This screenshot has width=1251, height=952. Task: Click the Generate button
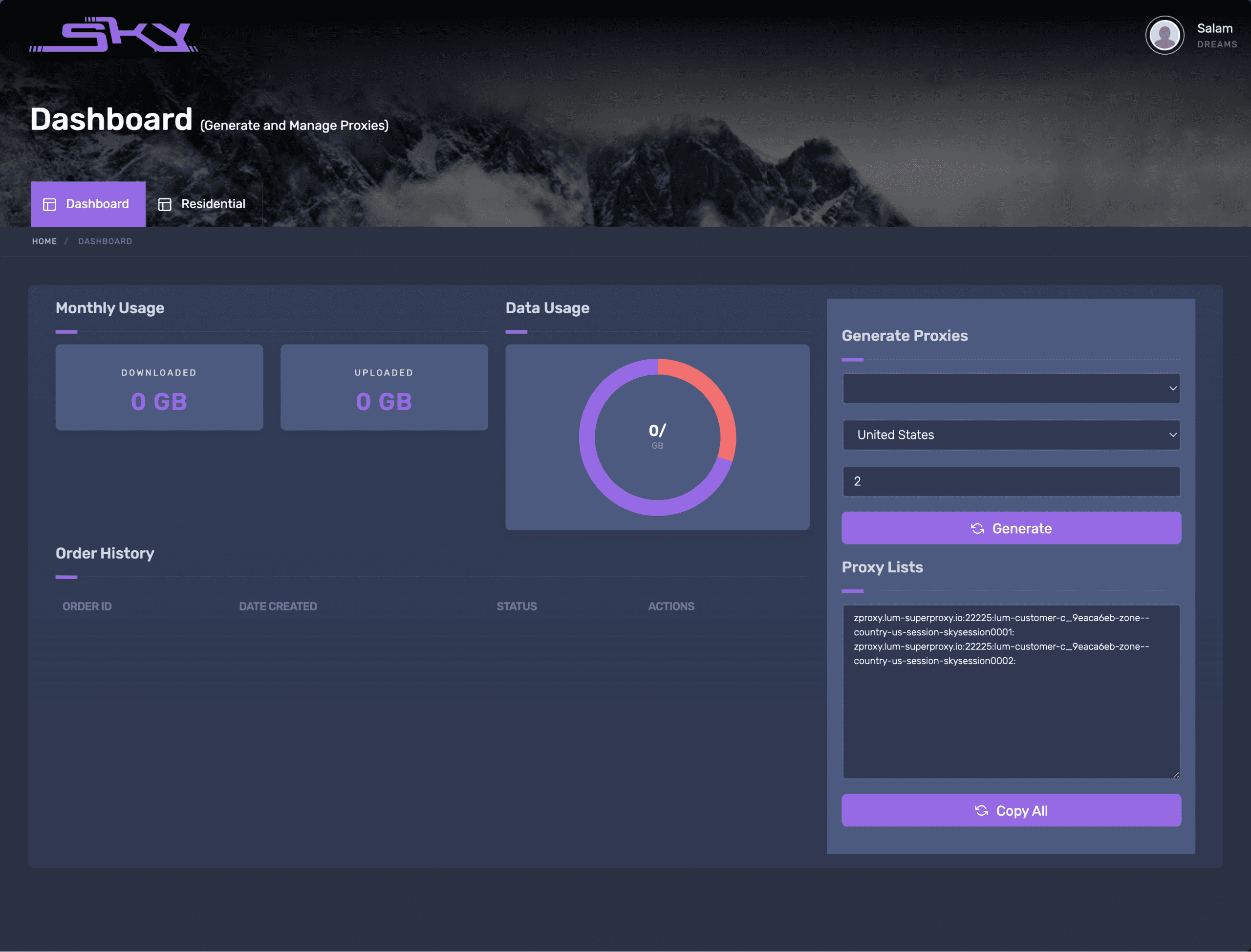1011,528
